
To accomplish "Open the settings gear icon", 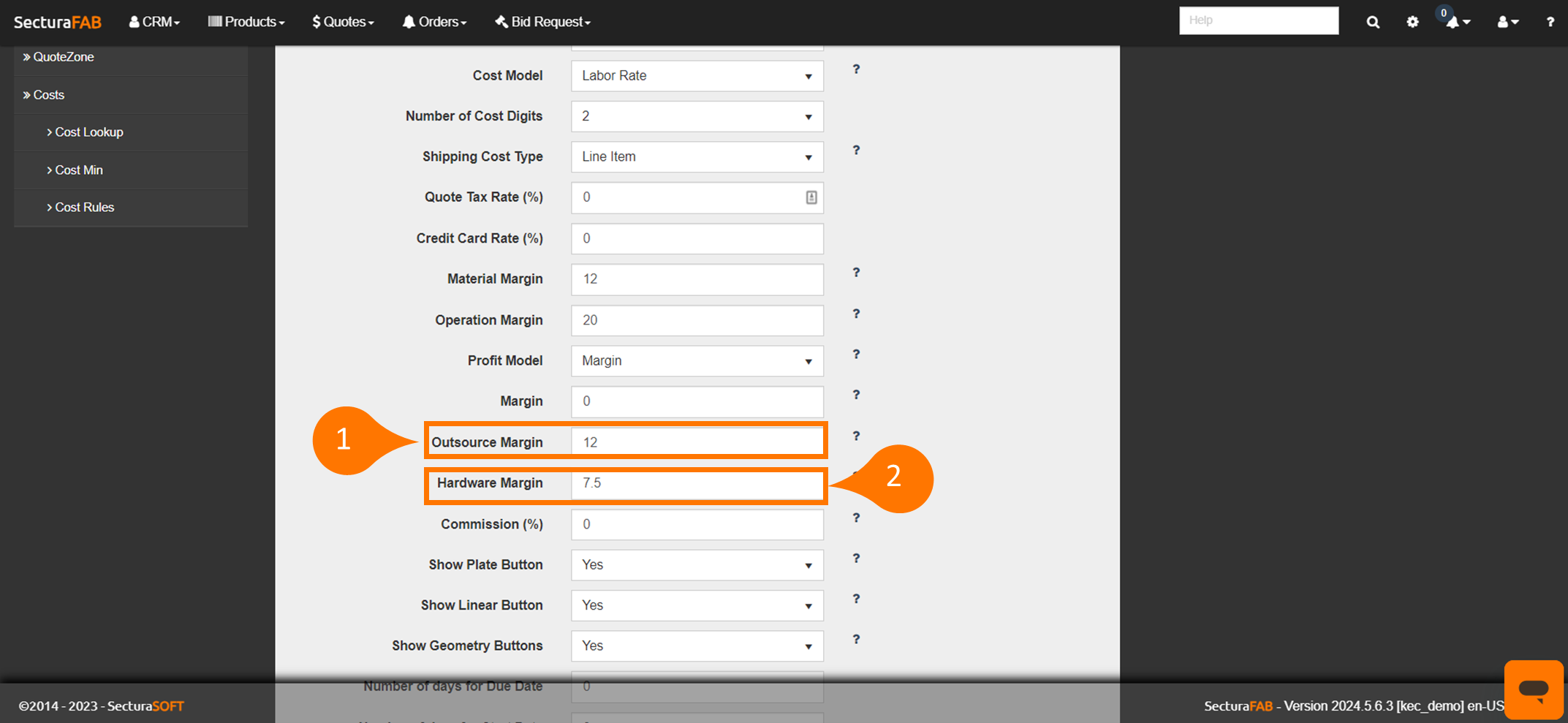I will click(1412, 22).
